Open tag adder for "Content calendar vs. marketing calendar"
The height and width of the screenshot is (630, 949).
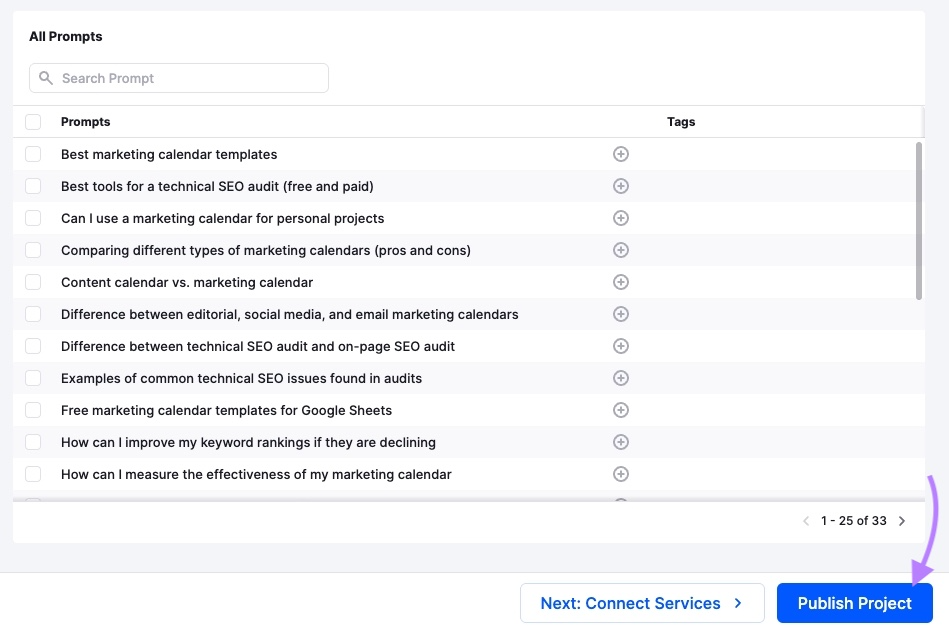pyautogui.click(x=621, y=282)
